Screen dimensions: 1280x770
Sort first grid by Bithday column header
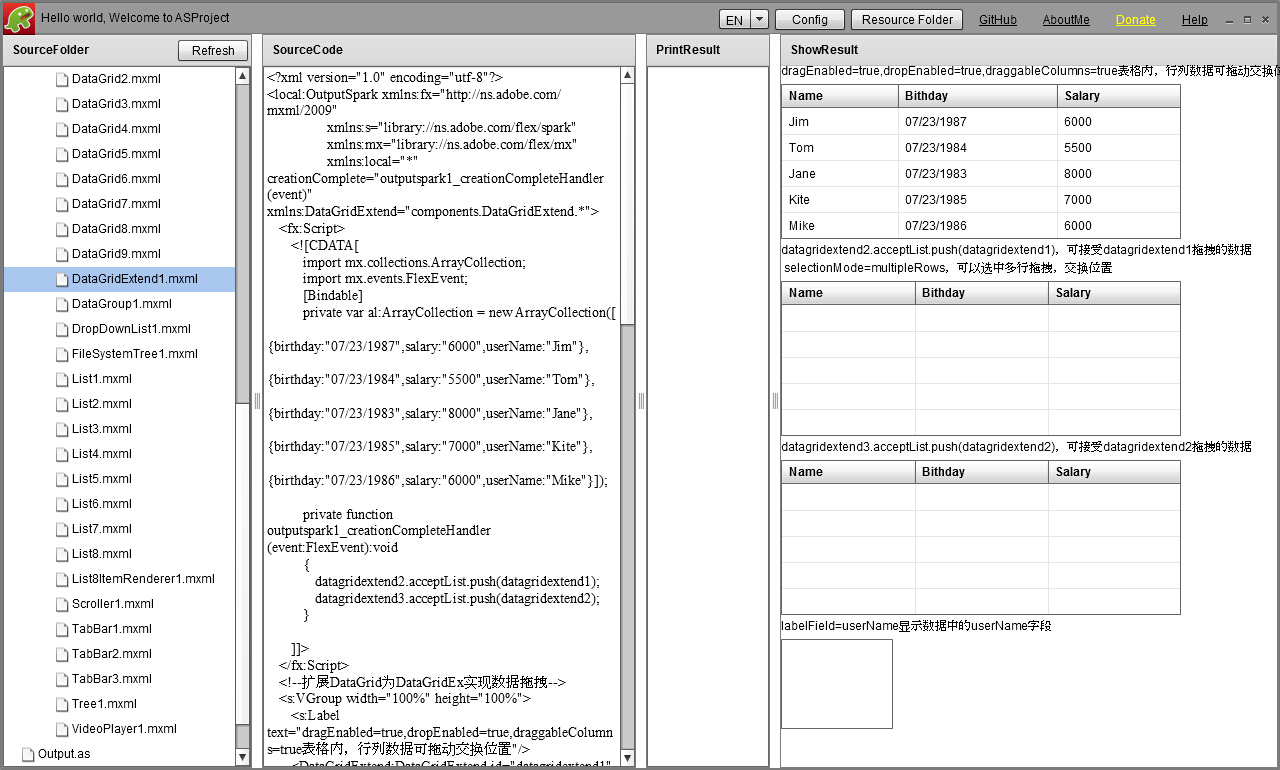[978, 96]
